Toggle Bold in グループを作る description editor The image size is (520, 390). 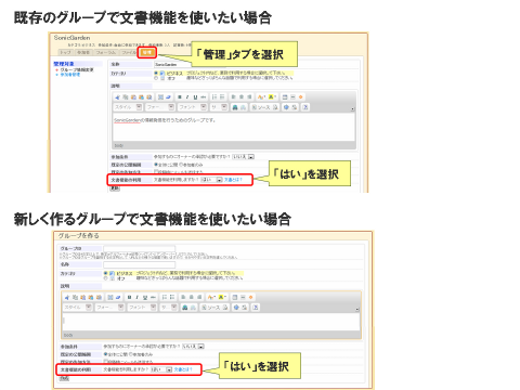point(129,297)
